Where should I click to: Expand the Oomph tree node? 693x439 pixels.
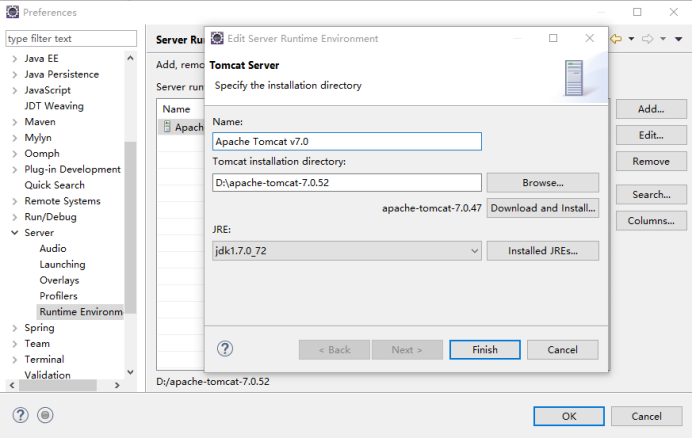coord(15,154)
